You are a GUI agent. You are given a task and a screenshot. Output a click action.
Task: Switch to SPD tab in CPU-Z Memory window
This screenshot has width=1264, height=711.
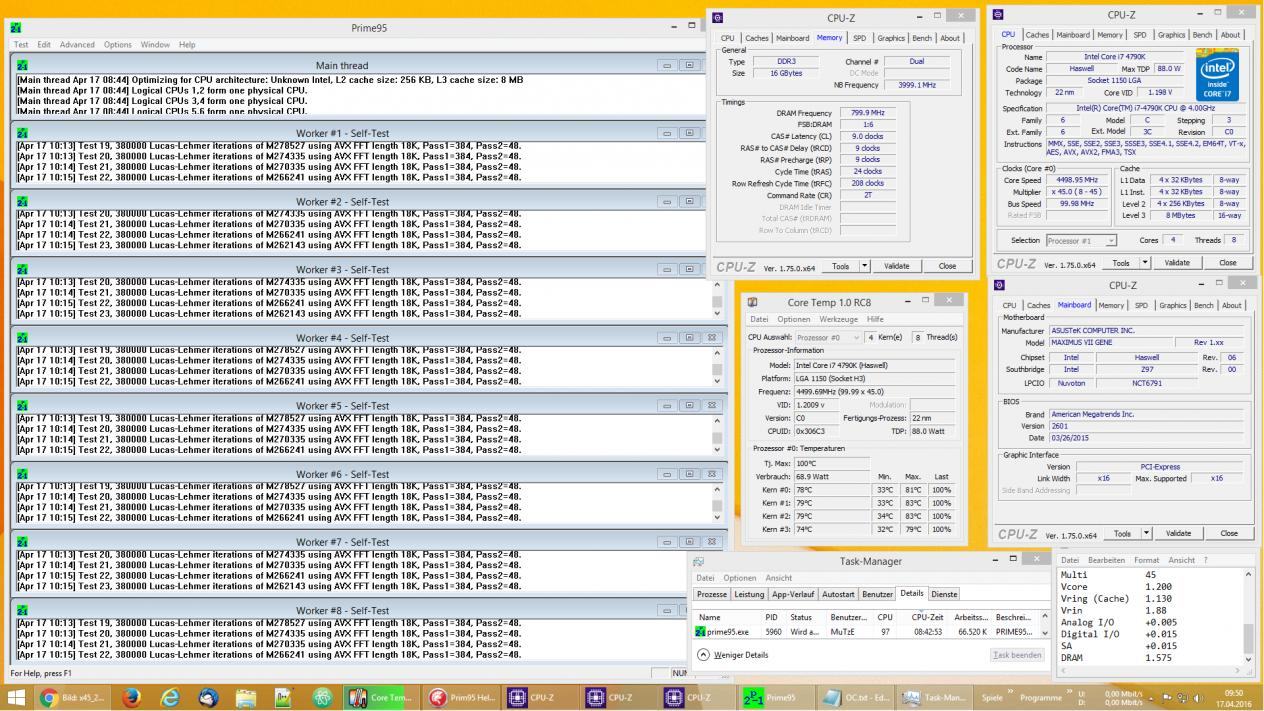click(859, 38)
